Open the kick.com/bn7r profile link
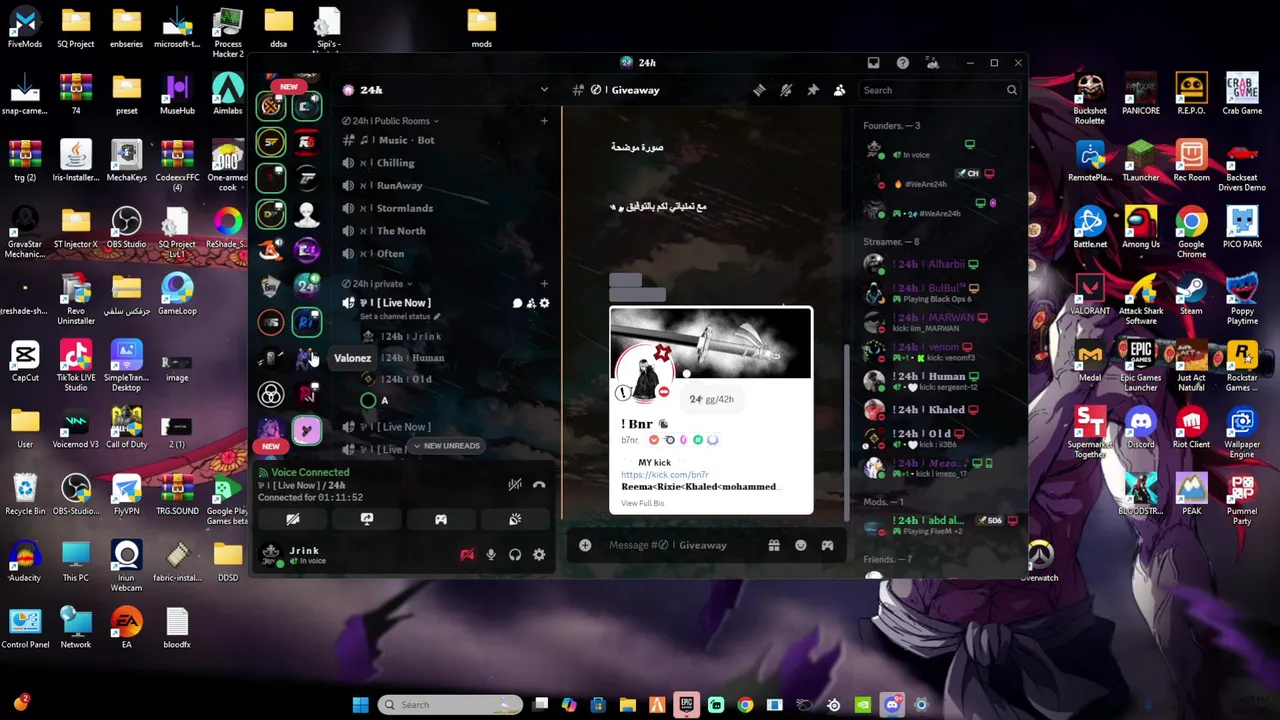Screen dimensions: 1280x720 (664, 475)
